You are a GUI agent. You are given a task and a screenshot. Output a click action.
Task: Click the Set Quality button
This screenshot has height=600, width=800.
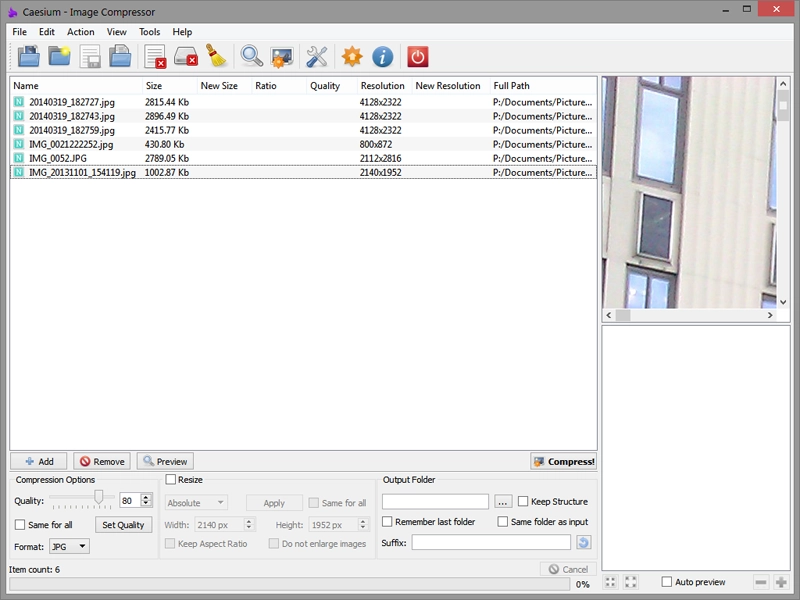click(123, 524)
